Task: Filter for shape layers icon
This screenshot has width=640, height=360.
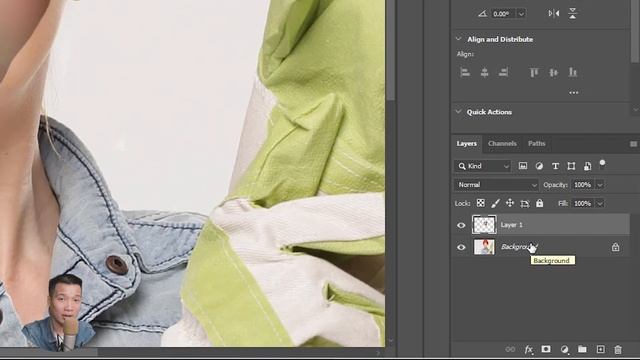Action: pos(571,166)
